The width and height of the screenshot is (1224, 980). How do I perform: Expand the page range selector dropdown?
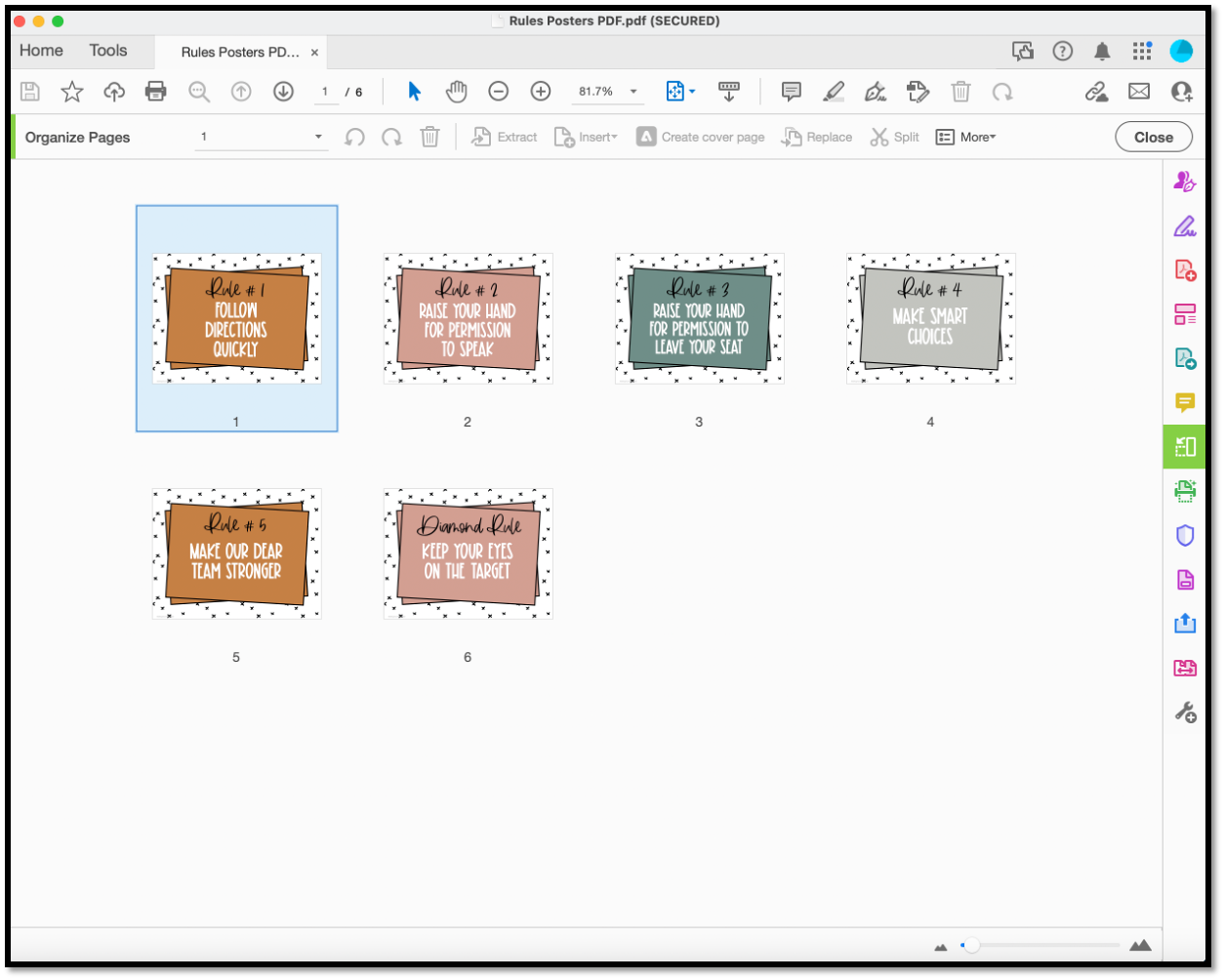[318, 137]
